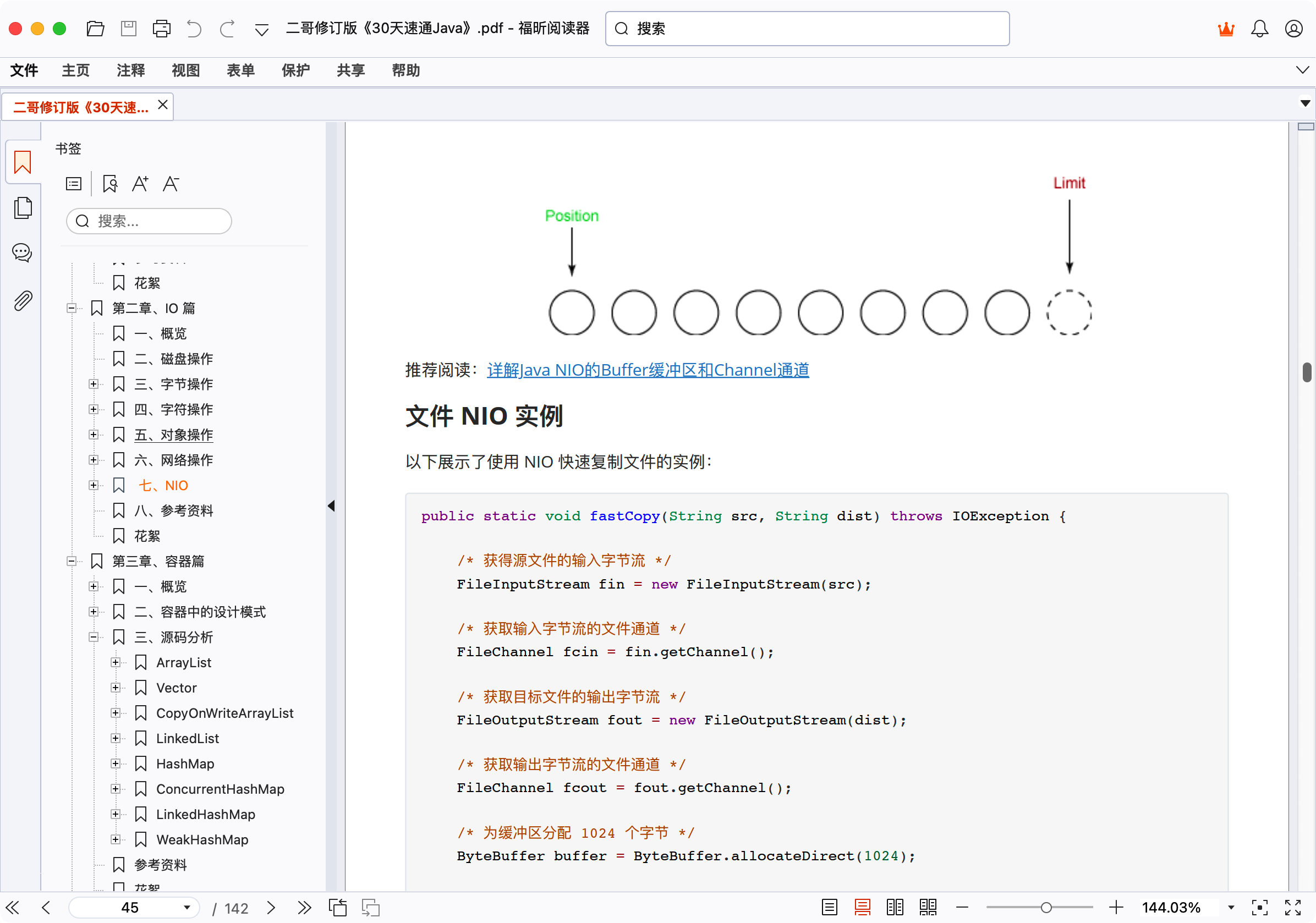Image resolution: width=1316 pixels, height=923 pixels.
Task: Open the 注释 menu
Action: [x=131, y=70]
